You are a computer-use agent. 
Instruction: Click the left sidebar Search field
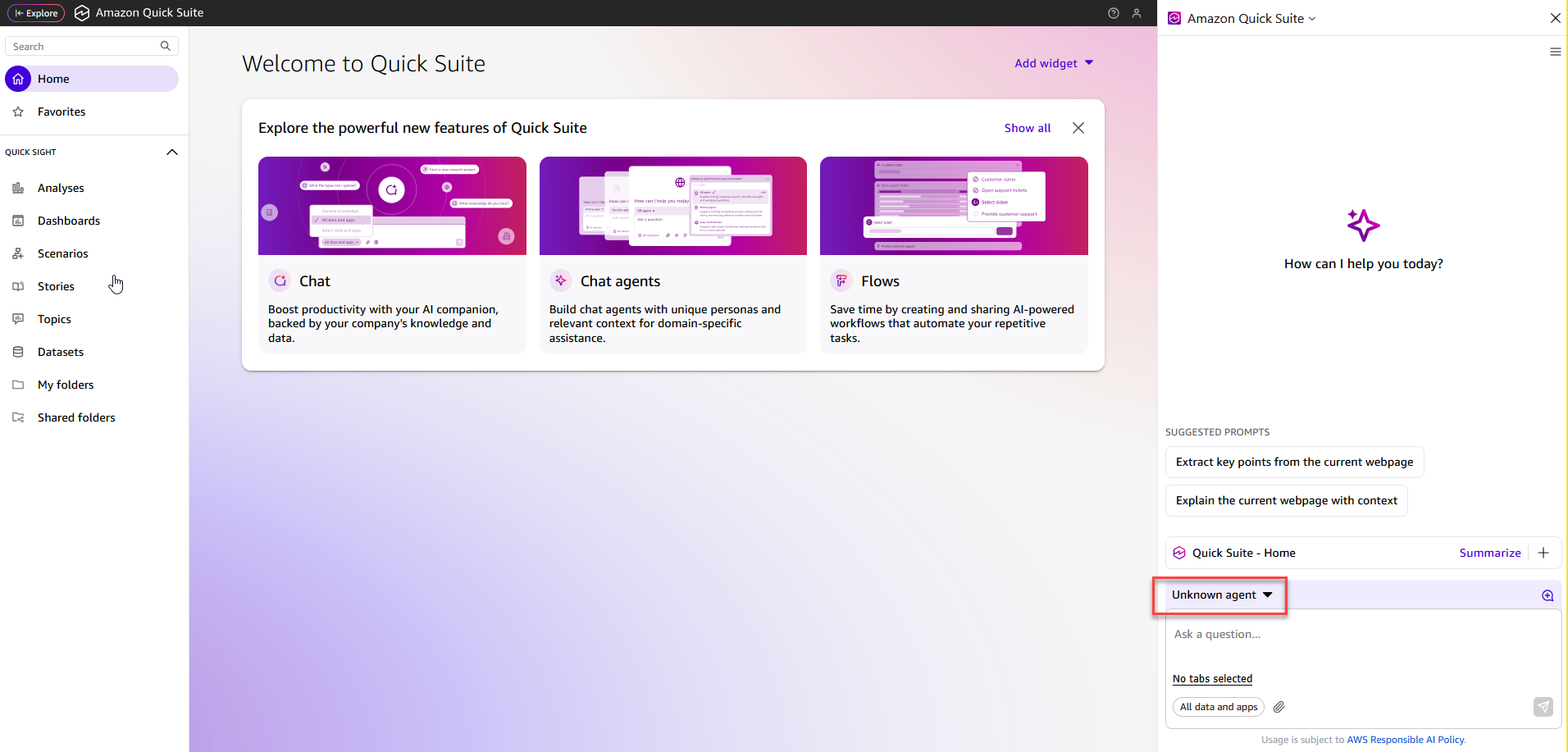pyautogui.click(x=92, y=47)
